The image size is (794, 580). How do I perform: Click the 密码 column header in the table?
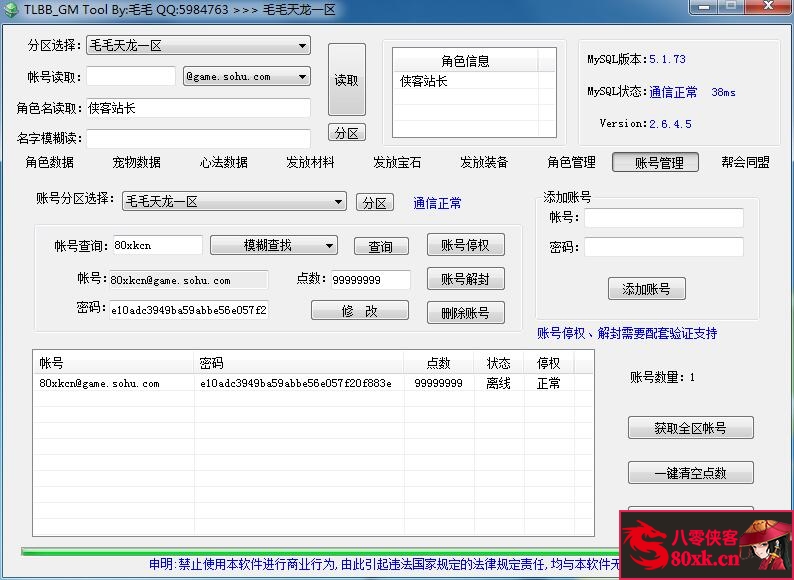coord(299,363)
